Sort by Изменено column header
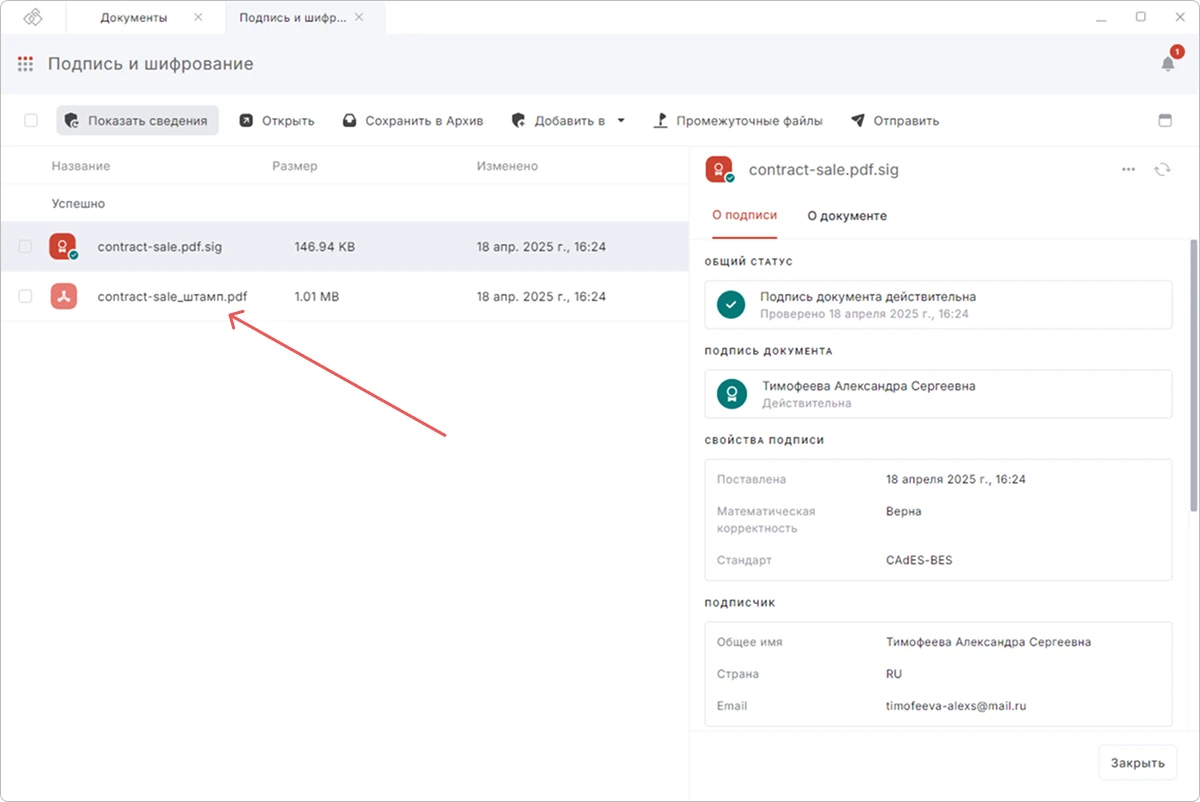The image size is (1200, 802). coord(507,166)
